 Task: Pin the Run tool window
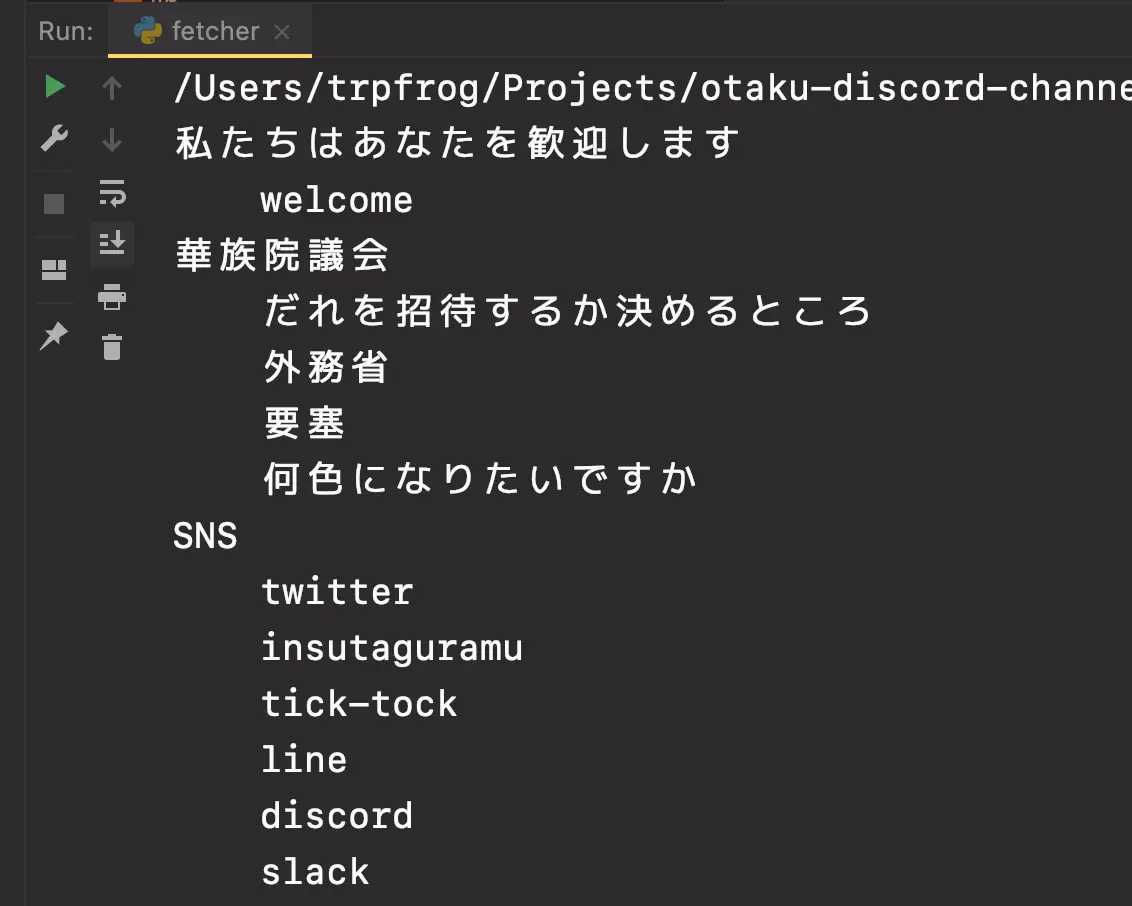[x=53, y=337]
